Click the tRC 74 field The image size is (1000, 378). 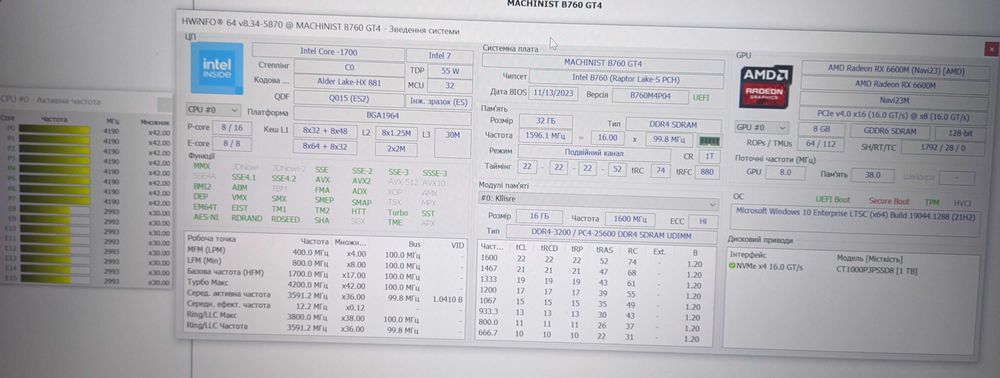[661, 171]
